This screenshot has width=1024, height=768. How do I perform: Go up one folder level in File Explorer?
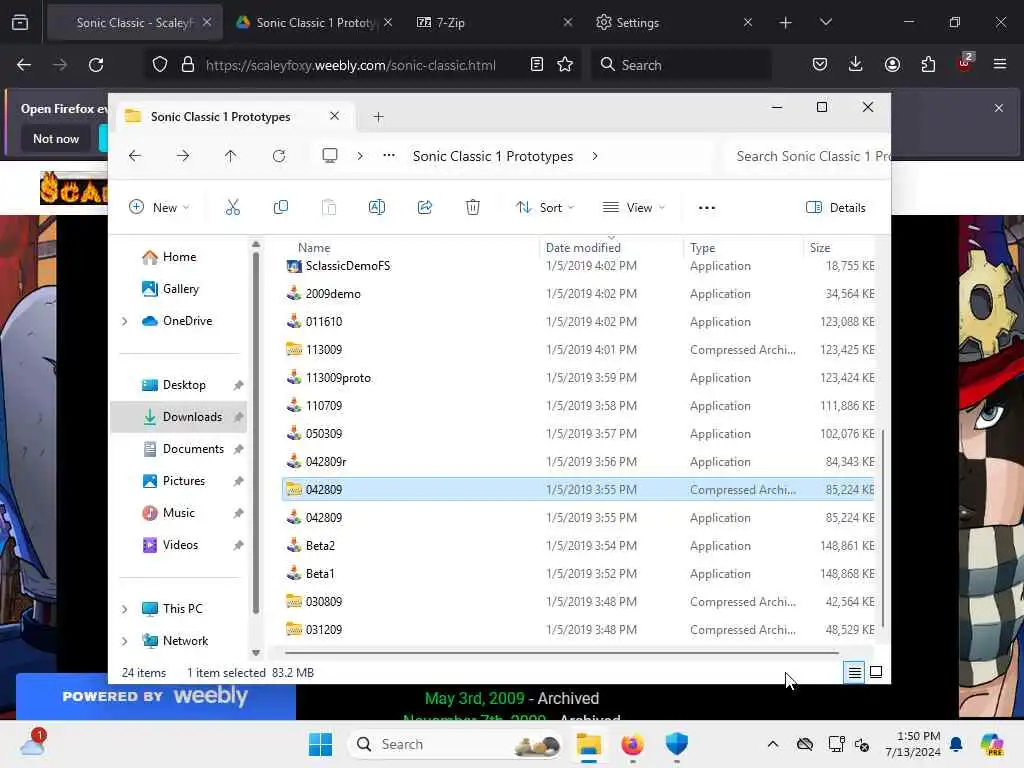[231, 156]
